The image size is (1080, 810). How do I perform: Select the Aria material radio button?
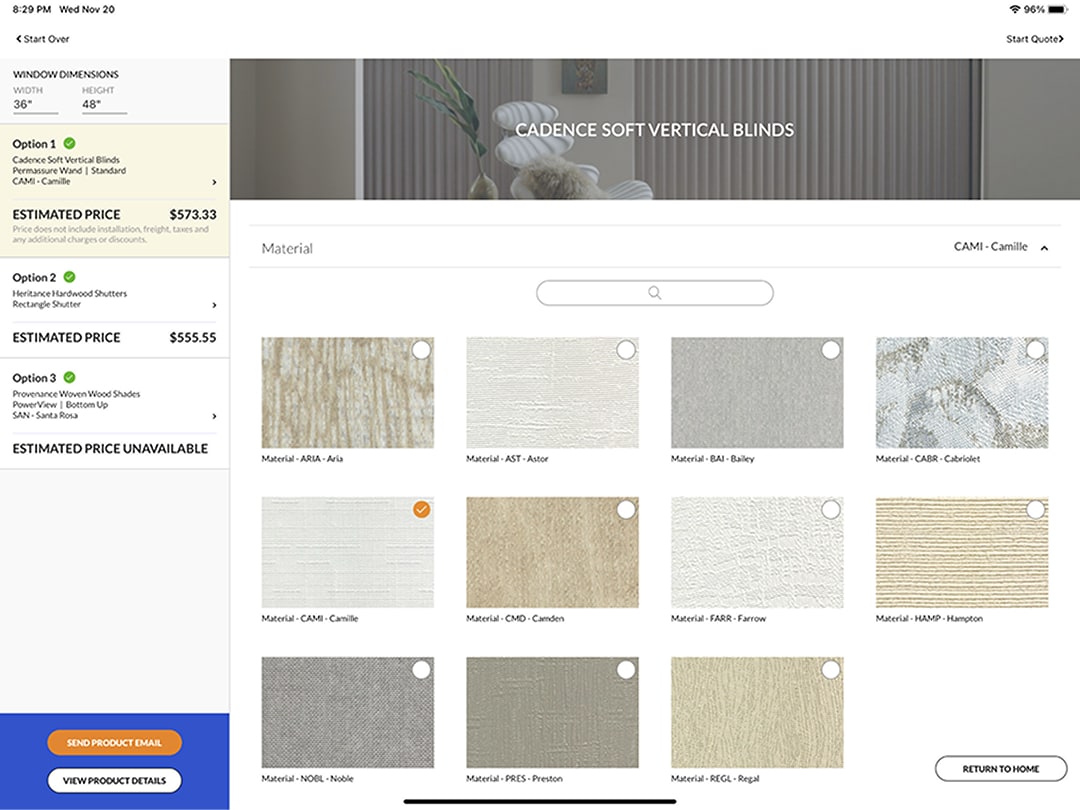(422, 350)
